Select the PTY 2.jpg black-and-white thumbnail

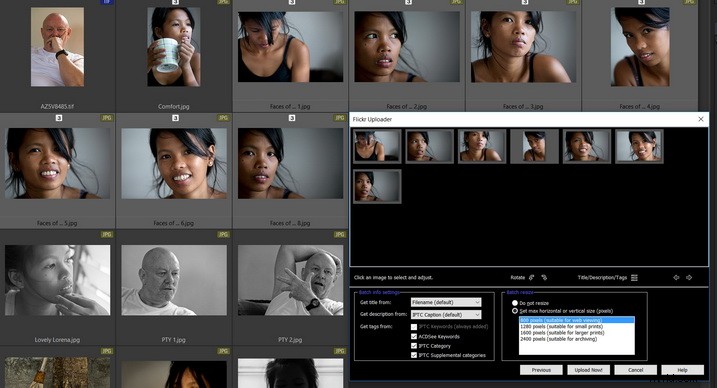(x=290, y=280)
